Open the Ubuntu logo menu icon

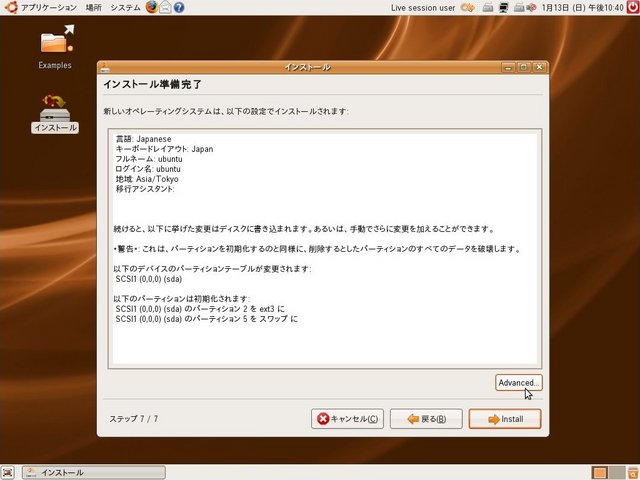[11, 7]
